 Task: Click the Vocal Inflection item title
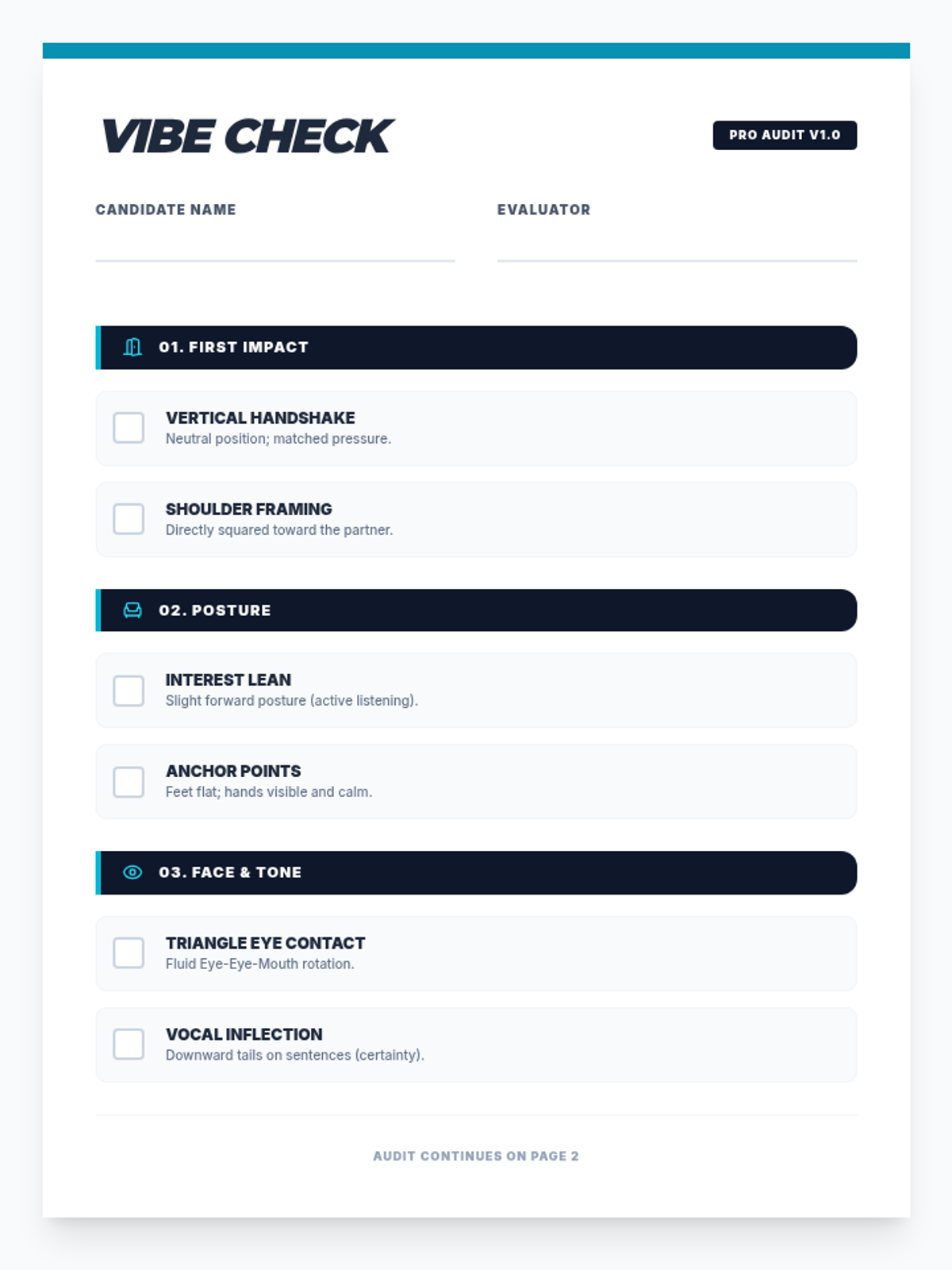click(x=244, y=1034)
